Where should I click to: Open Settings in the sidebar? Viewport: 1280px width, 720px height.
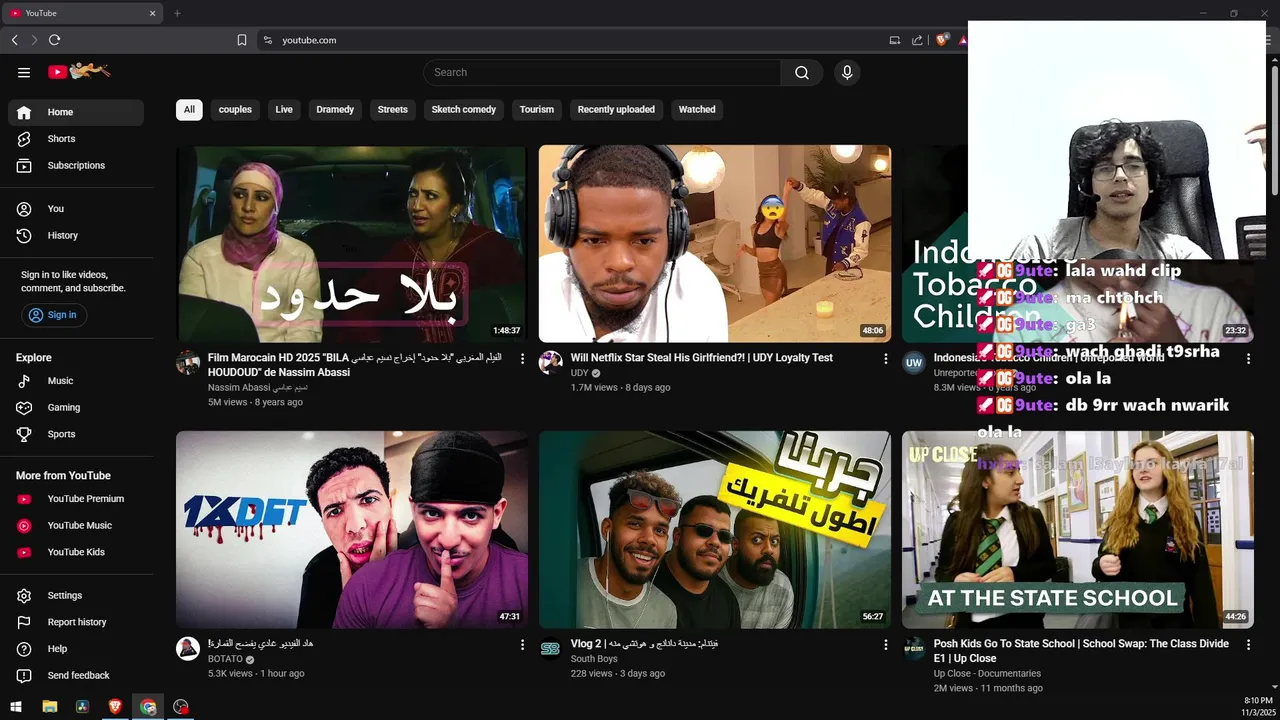(x=76, y=595)
